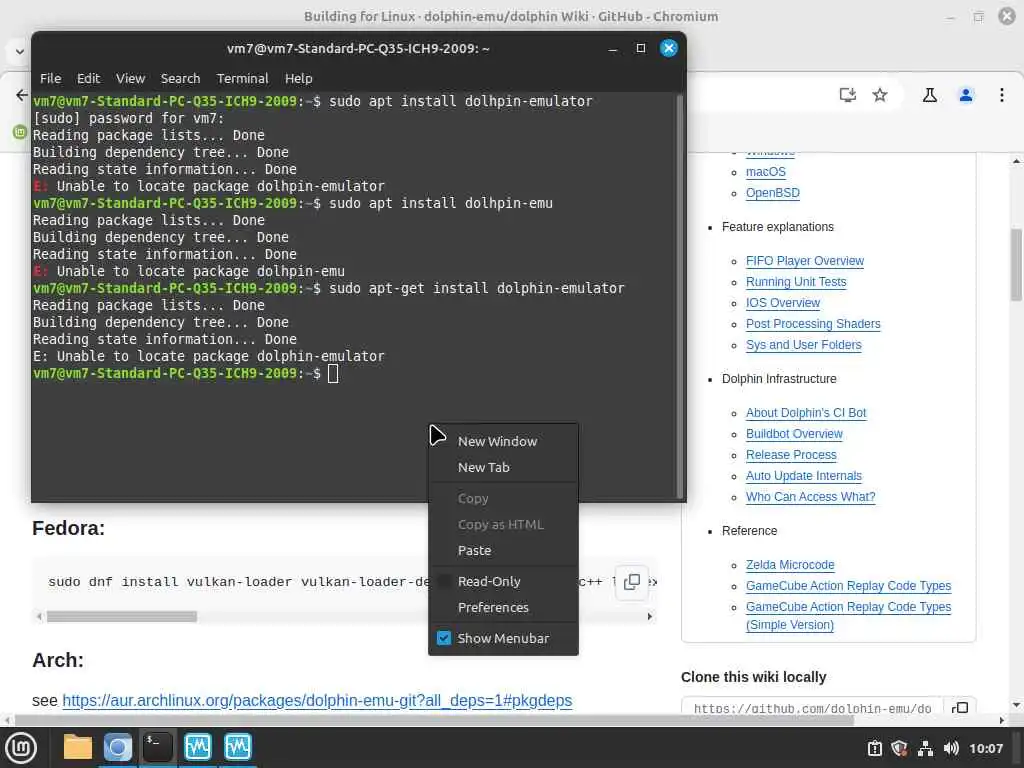1024x768 pixels.
Task: Click the wiki clone URL field
Action: [813, 709]
